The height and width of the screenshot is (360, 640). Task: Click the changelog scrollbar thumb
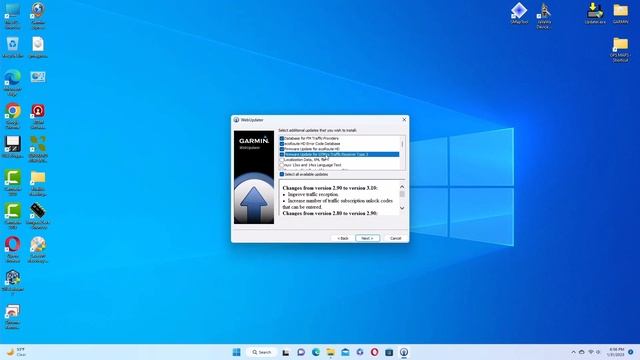pyautogui.click(x=402, y=194)
